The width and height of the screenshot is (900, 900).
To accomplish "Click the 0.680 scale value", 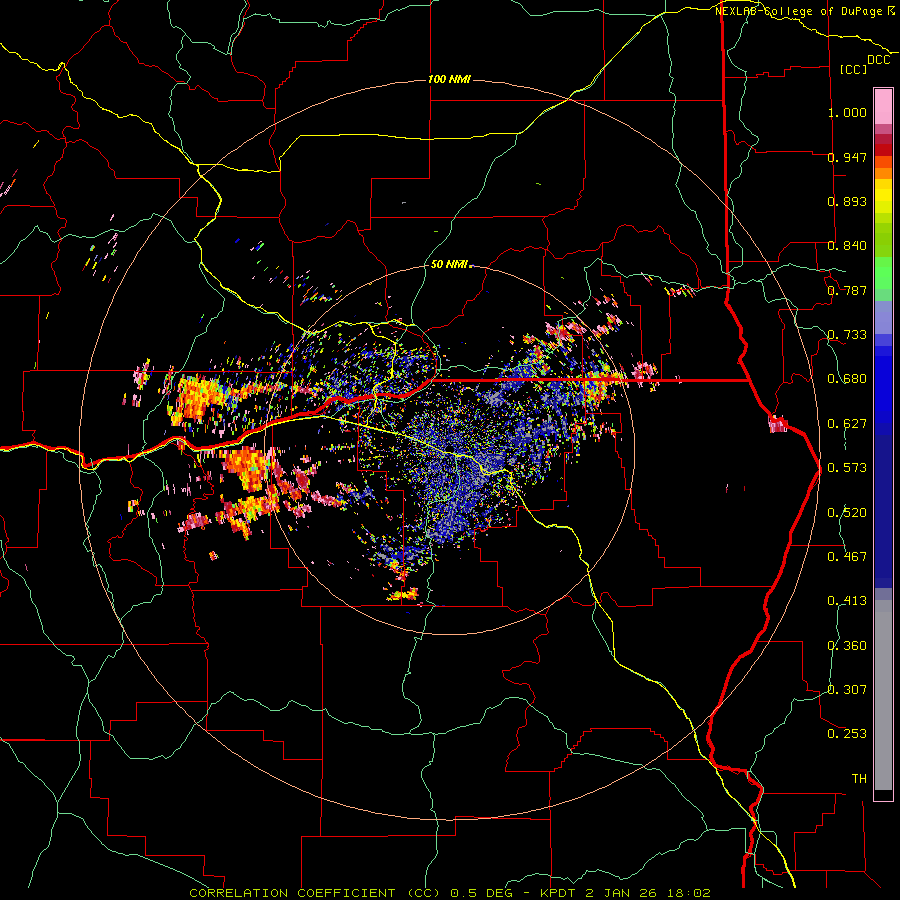I will click(847, 379).
